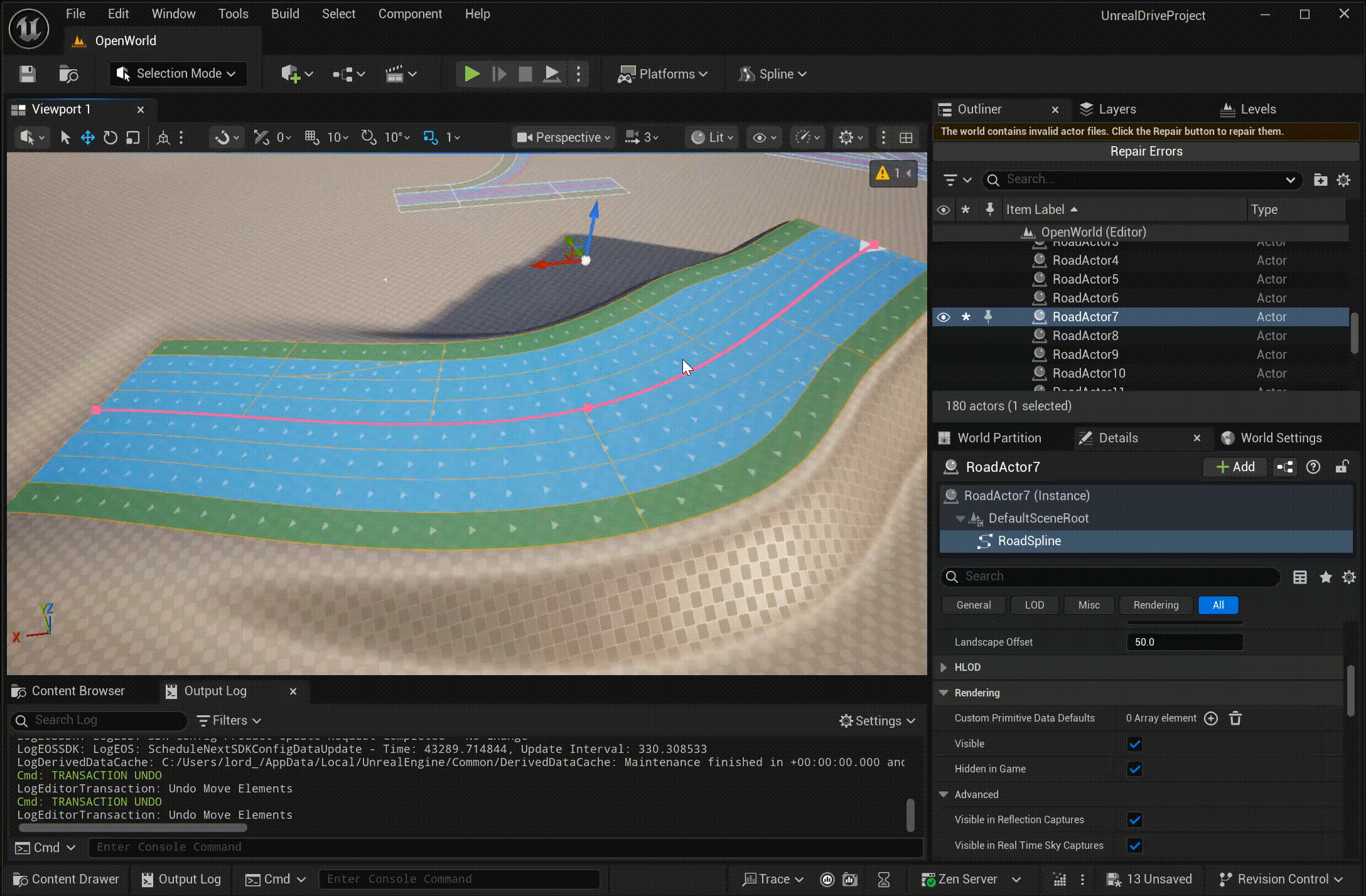Screen dimensions: 1366x896
Task: Click the Advance Frame playback button
Action: pos(499,74)
